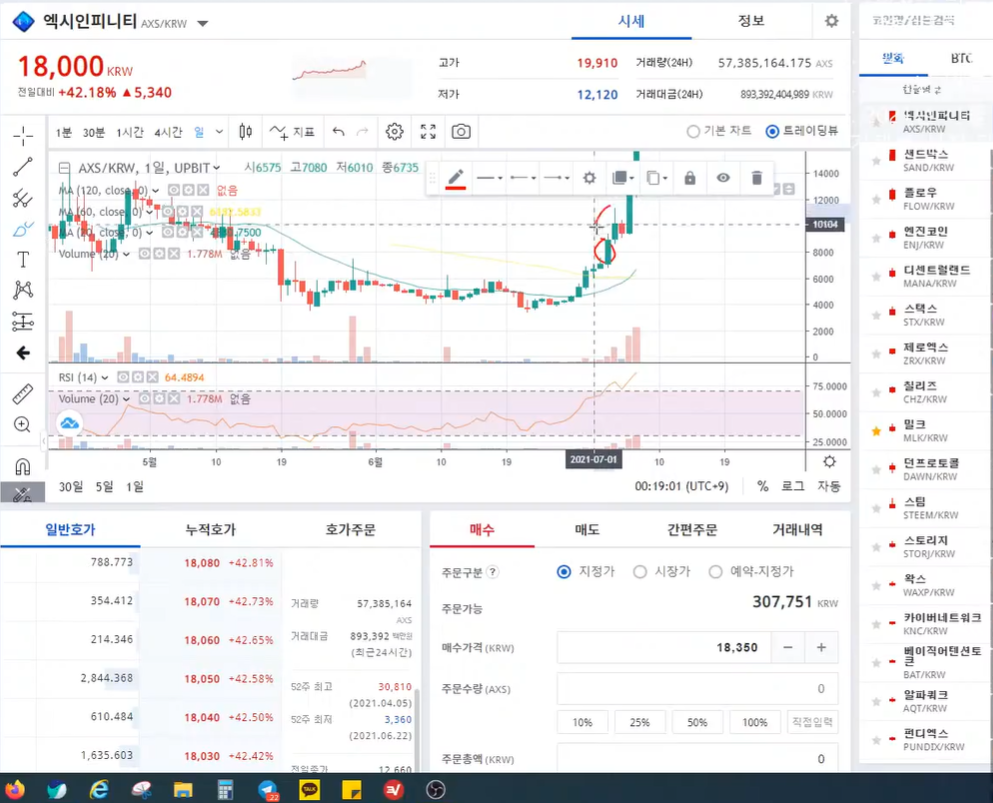
Task: Hide the RSI (14) indicator
Action: click(x=123, y=377)
